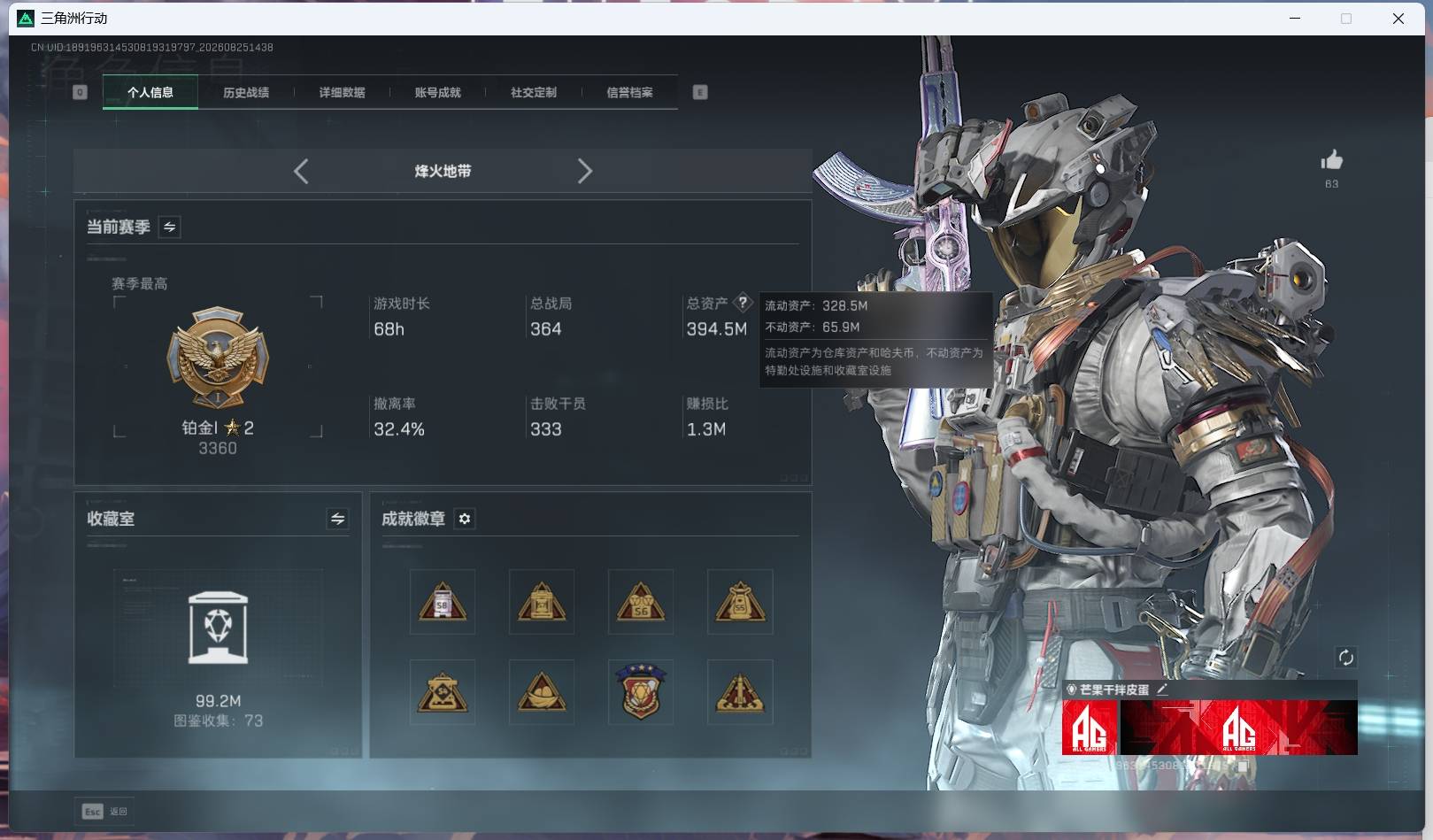Click the 烽火地带 mode title
This screenshot has height=840, width=1433.
[x=443, y=171]
